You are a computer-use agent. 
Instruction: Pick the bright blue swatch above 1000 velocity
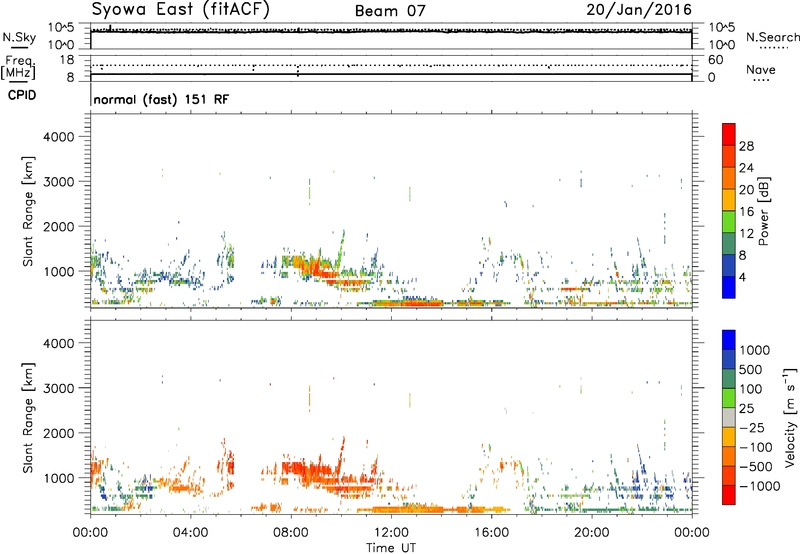pos(729,340)
